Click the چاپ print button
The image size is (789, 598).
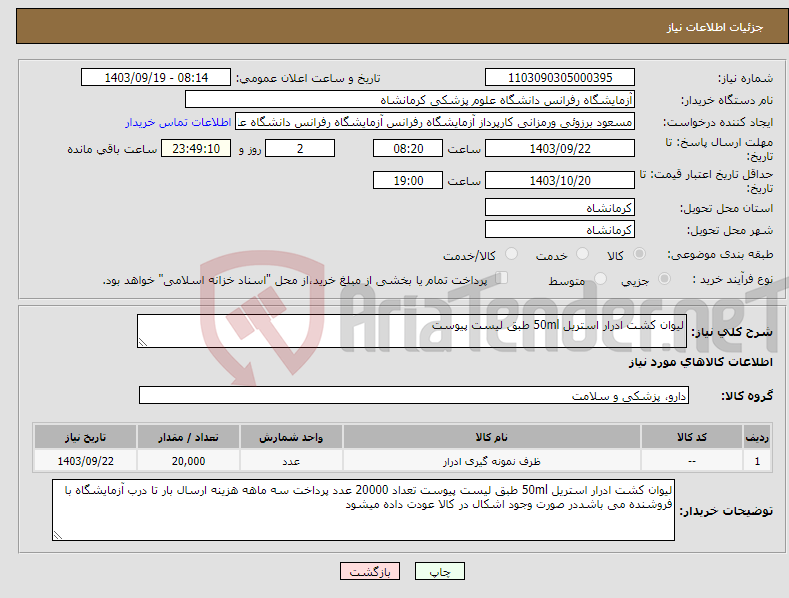click(x=439, y=571)
